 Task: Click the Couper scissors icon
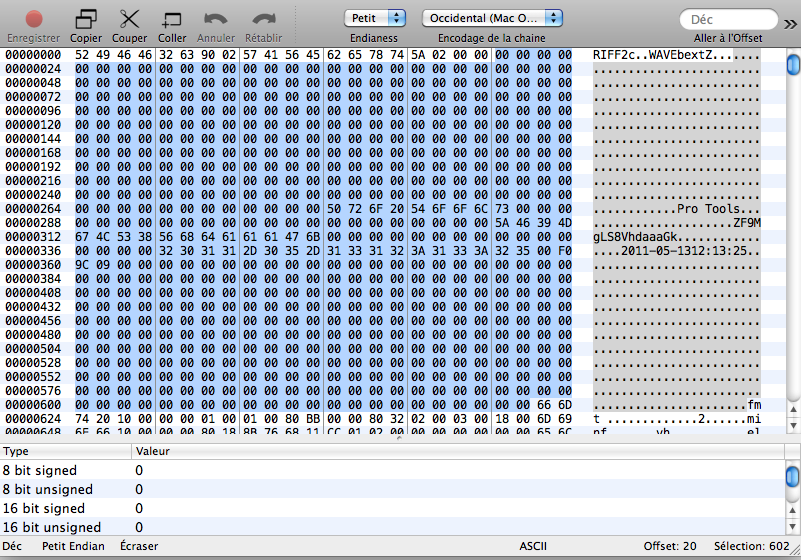pyautogui.click(x=129, y=19)
